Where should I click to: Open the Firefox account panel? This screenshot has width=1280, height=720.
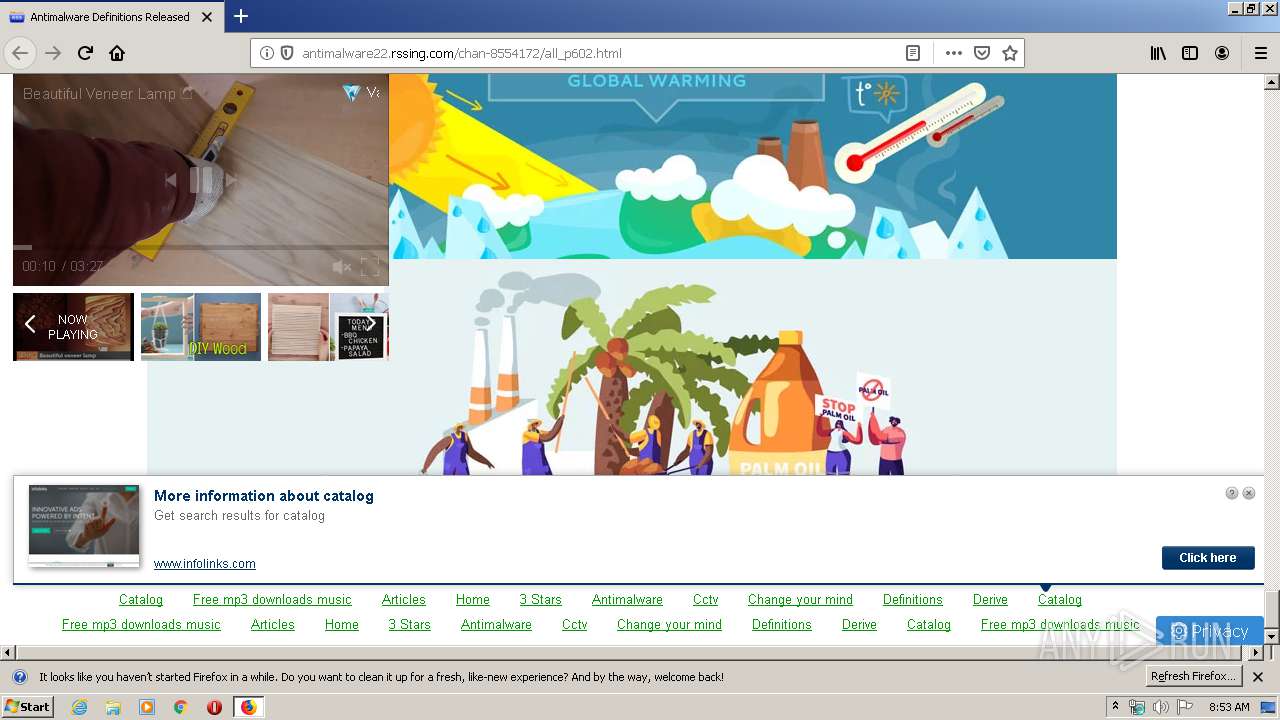[x=1222, y=53]
